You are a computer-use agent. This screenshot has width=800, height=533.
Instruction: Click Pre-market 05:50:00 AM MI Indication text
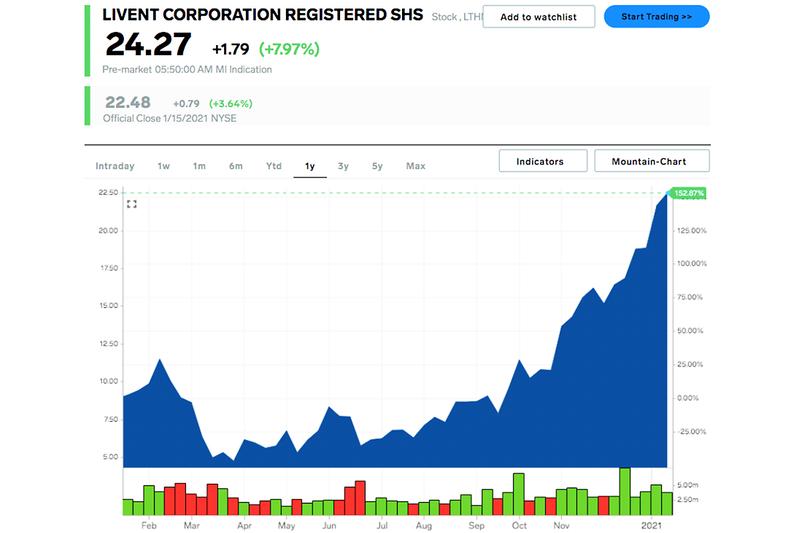point(187,69)
